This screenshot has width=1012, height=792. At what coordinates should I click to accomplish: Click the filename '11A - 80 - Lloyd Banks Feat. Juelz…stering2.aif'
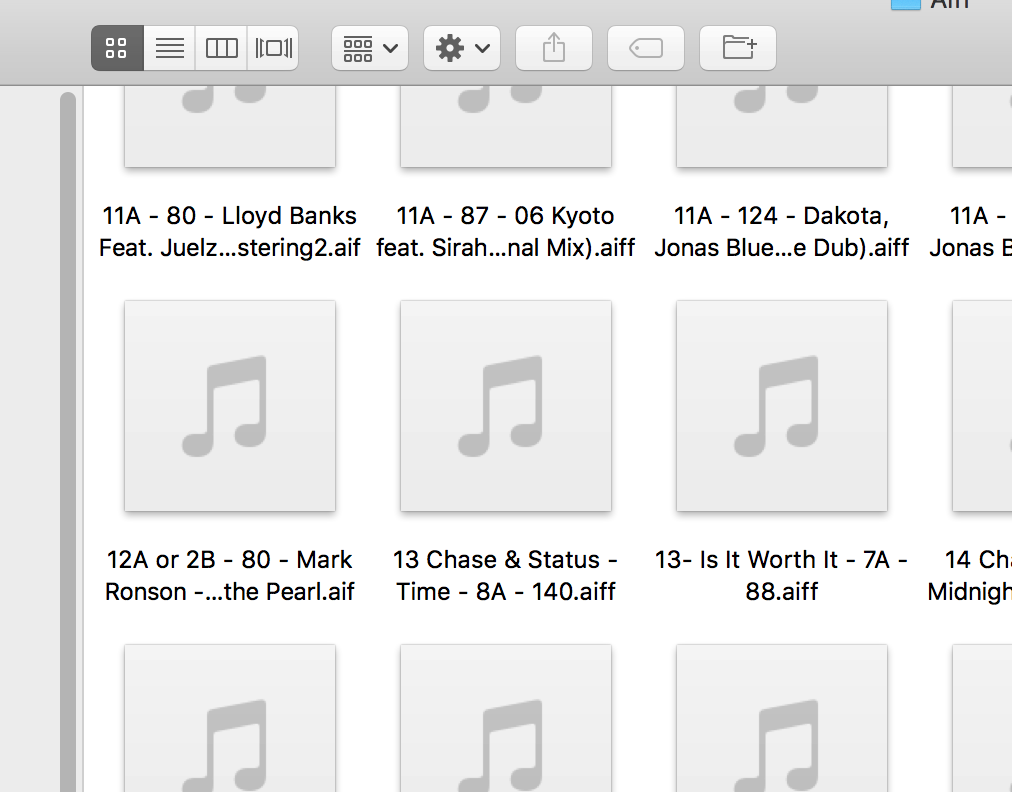tap(230, 232)
